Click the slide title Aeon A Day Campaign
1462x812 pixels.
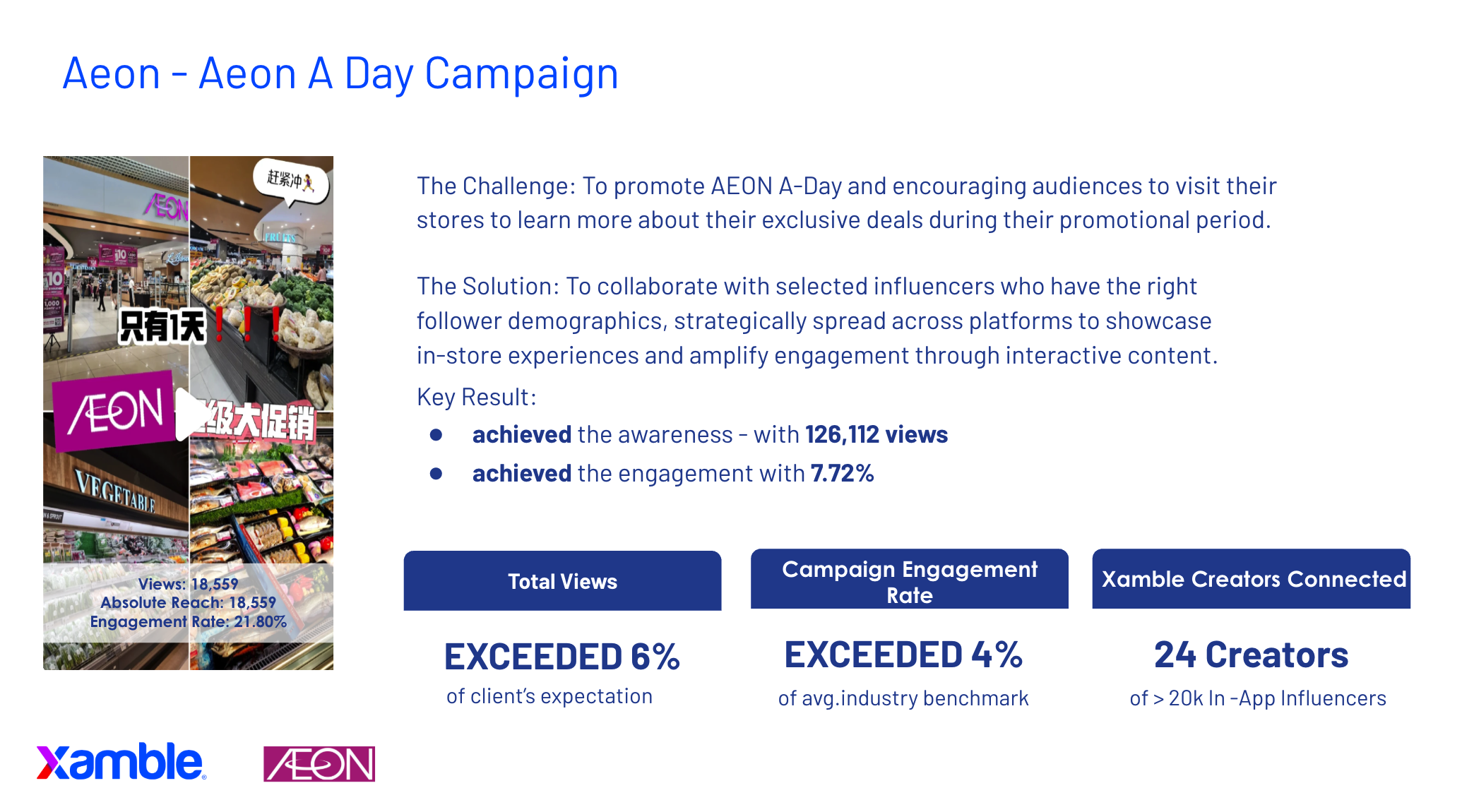[340, 73]
